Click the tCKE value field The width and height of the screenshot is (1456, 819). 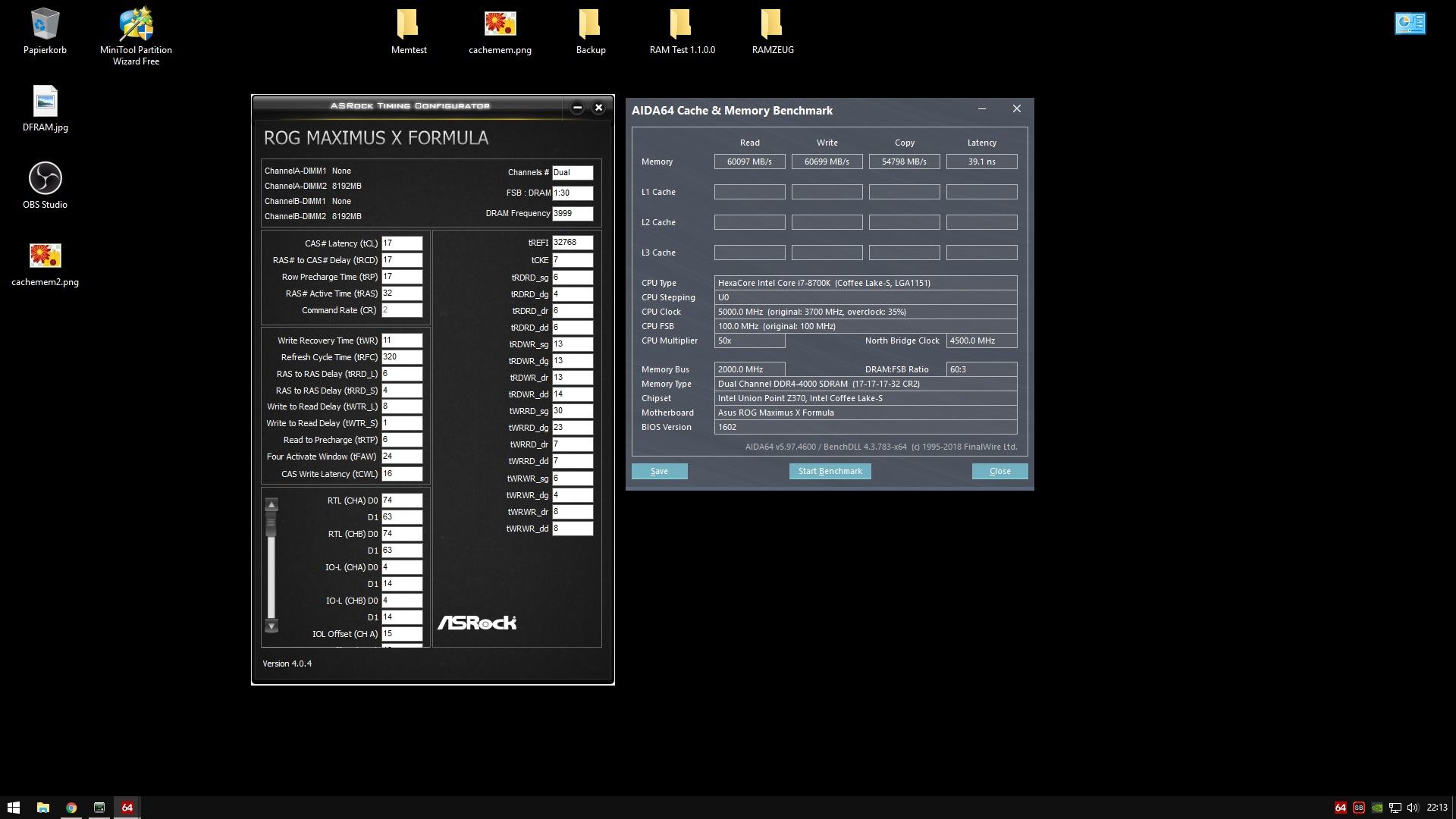point(572,260)
